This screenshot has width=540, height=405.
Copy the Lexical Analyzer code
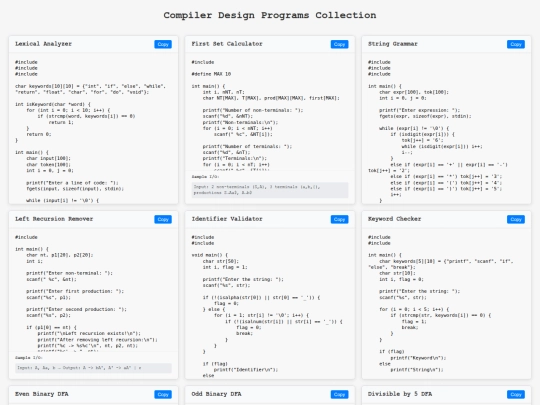[163, 44]
